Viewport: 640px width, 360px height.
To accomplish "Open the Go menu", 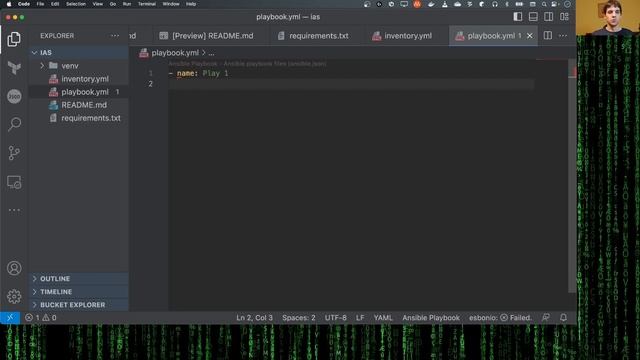I will click(113, 4).
